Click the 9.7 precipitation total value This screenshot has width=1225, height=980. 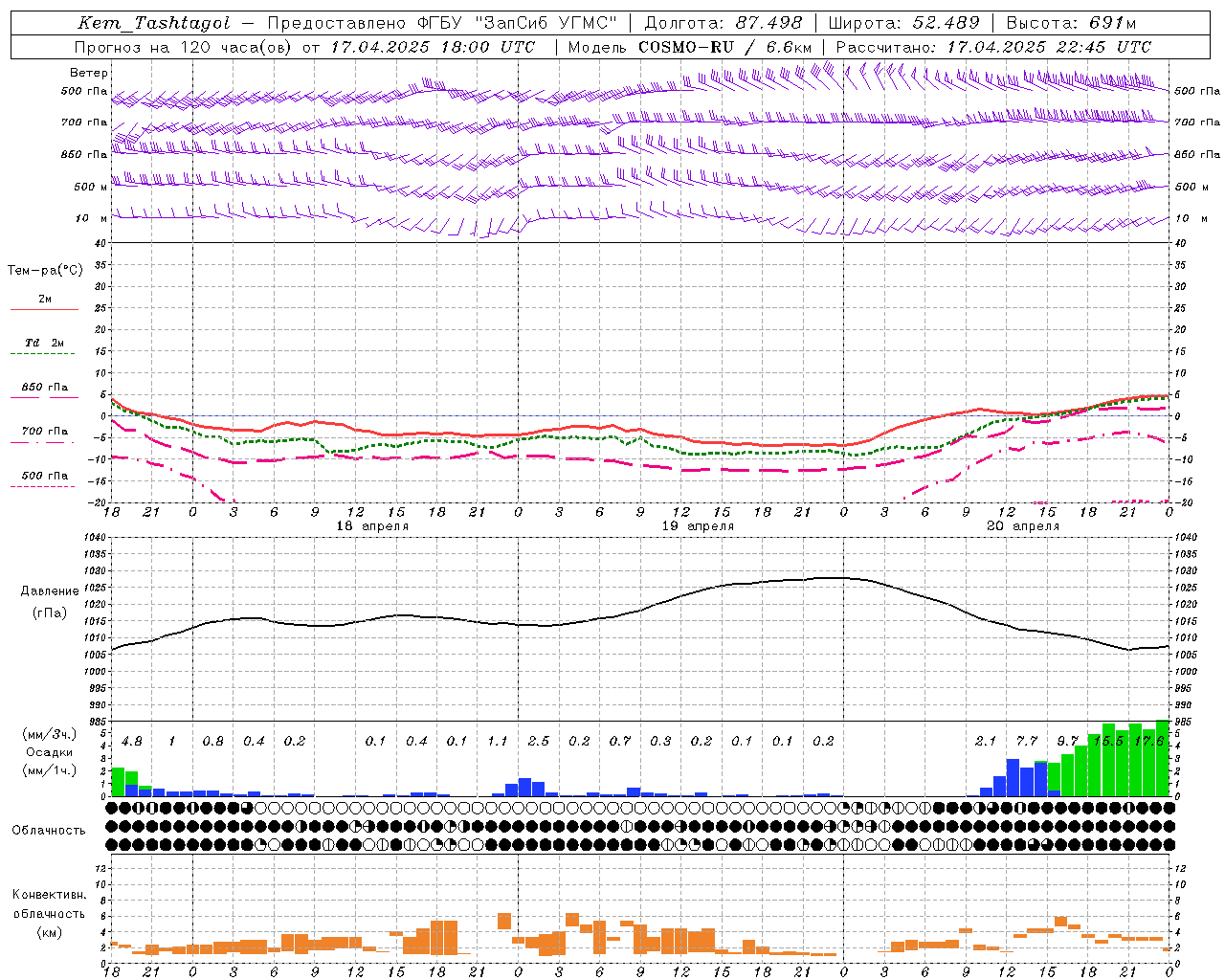1067,742
